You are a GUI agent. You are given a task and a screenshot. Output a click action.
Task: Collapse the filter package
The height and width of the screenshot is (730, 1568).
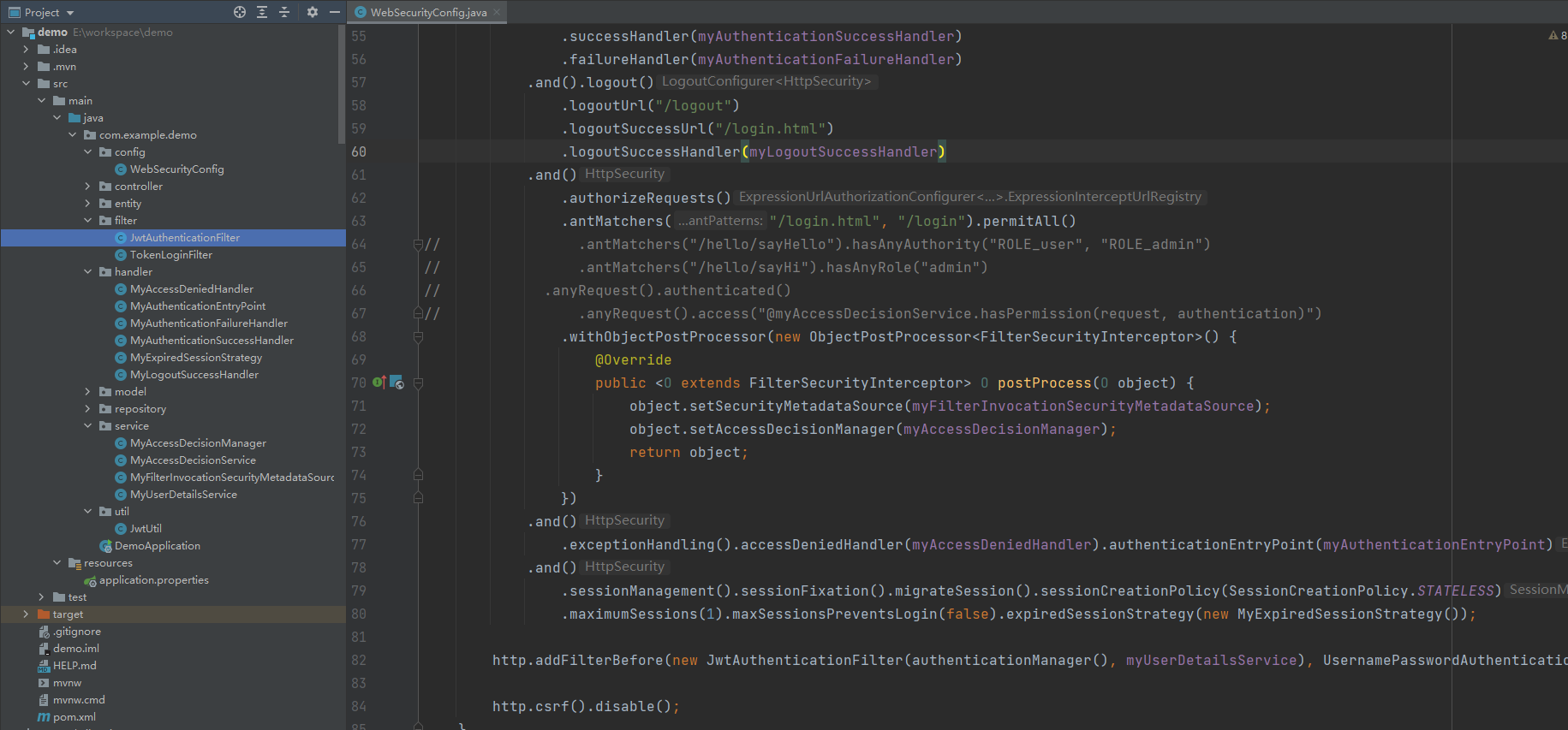tap(87, 220)
